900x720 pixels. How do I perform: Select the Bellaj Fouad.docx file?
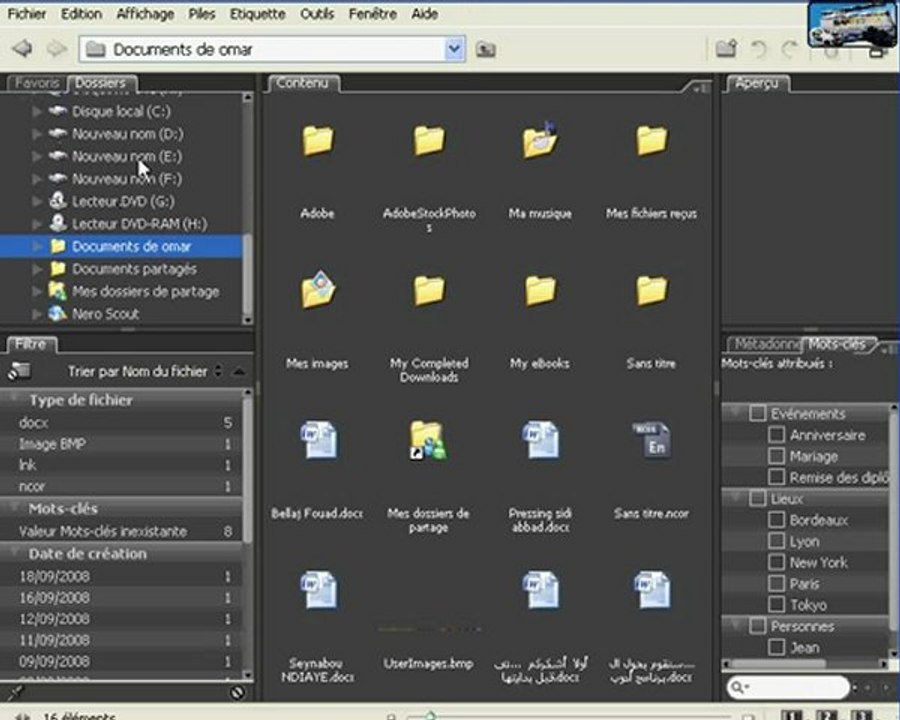[x=319, y=440]
